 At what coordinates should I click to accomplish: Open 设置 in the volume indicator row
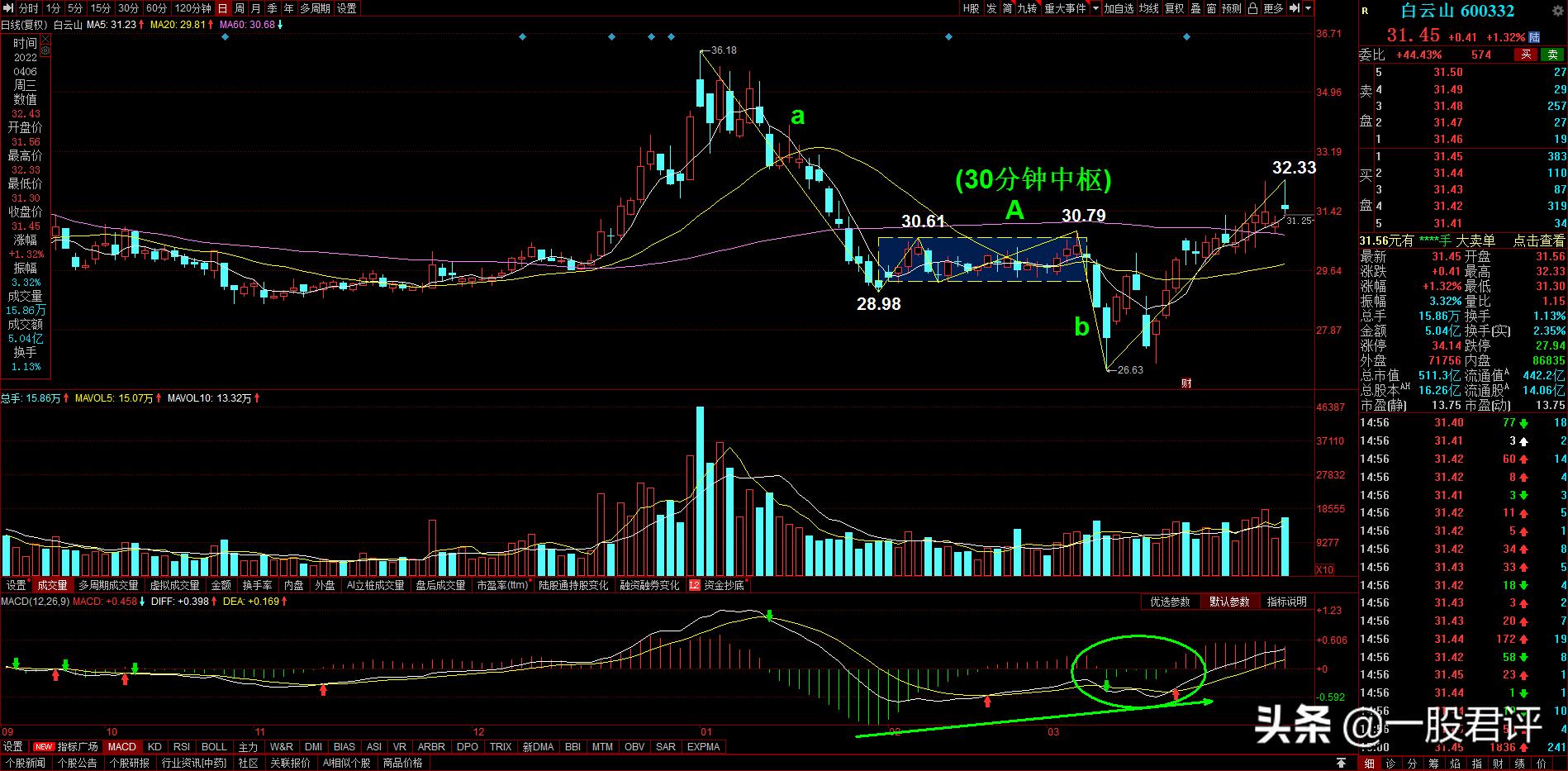click(17, 585)
